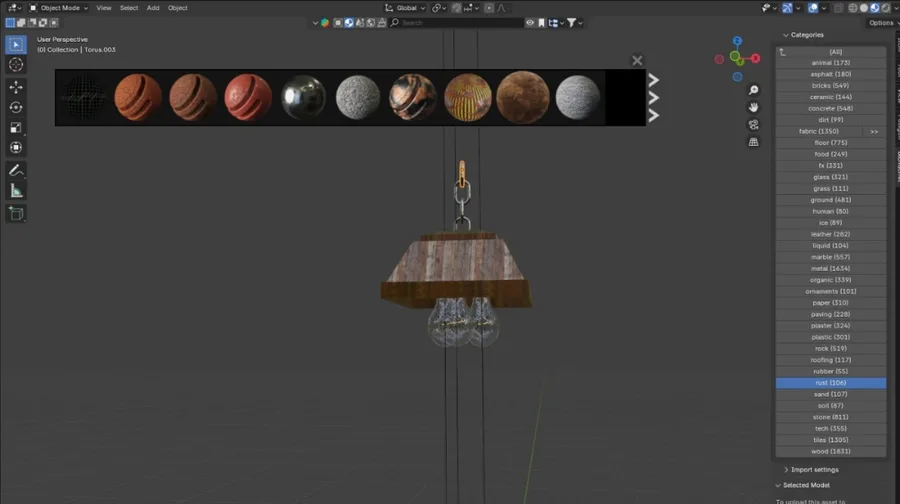Open the Add menu
The width and height of the screenshot is (900, 504).
pos(153,8)
